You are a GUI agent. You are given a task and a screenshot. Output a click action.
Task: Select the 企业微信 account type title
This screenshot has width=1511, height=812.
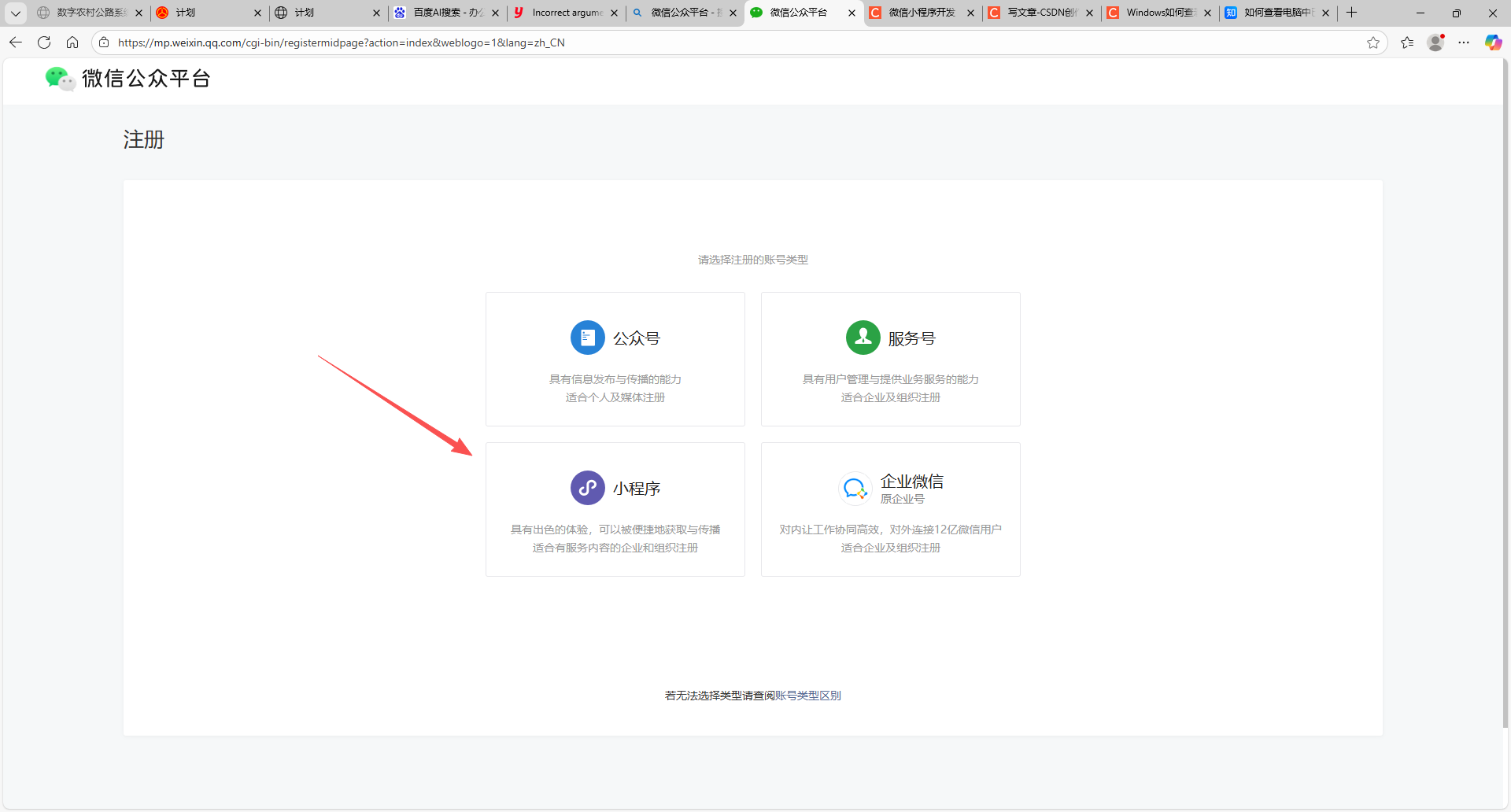[x=912, y=481]
